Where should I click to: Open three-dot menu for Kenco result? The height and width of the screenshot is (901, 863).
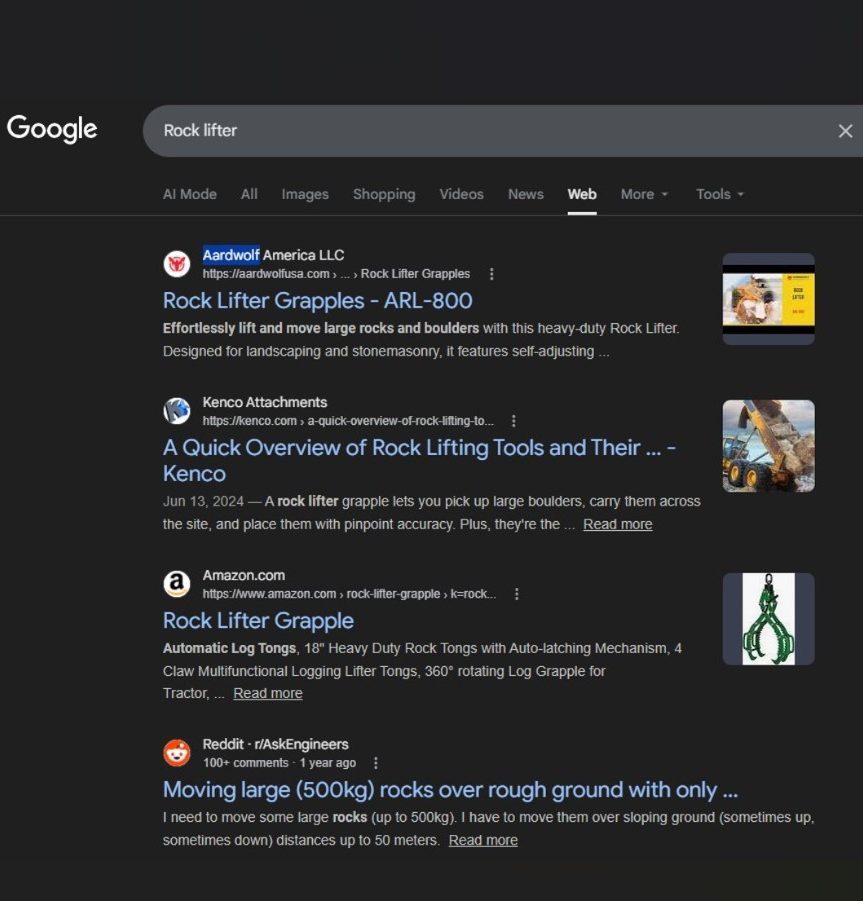click(514, 421)
